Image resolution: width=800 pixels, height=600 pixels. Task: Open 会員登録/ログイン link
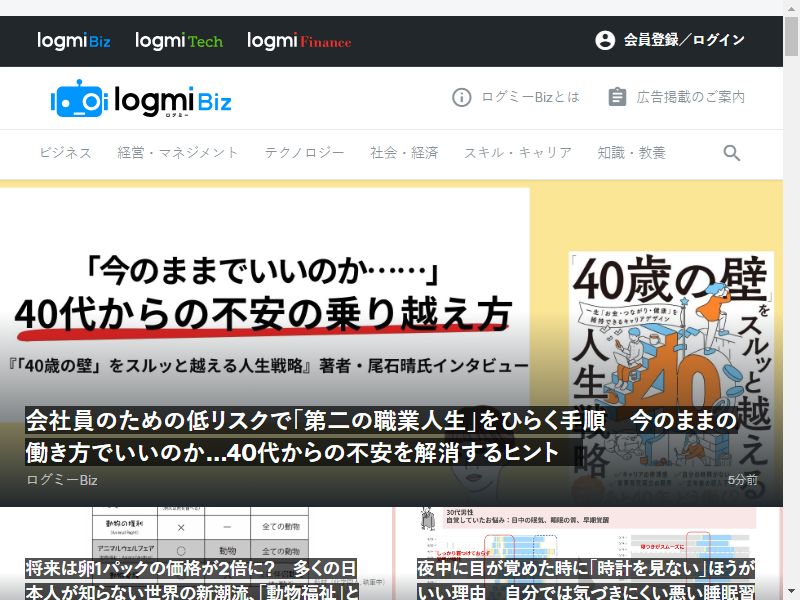(x=684, y=40)
